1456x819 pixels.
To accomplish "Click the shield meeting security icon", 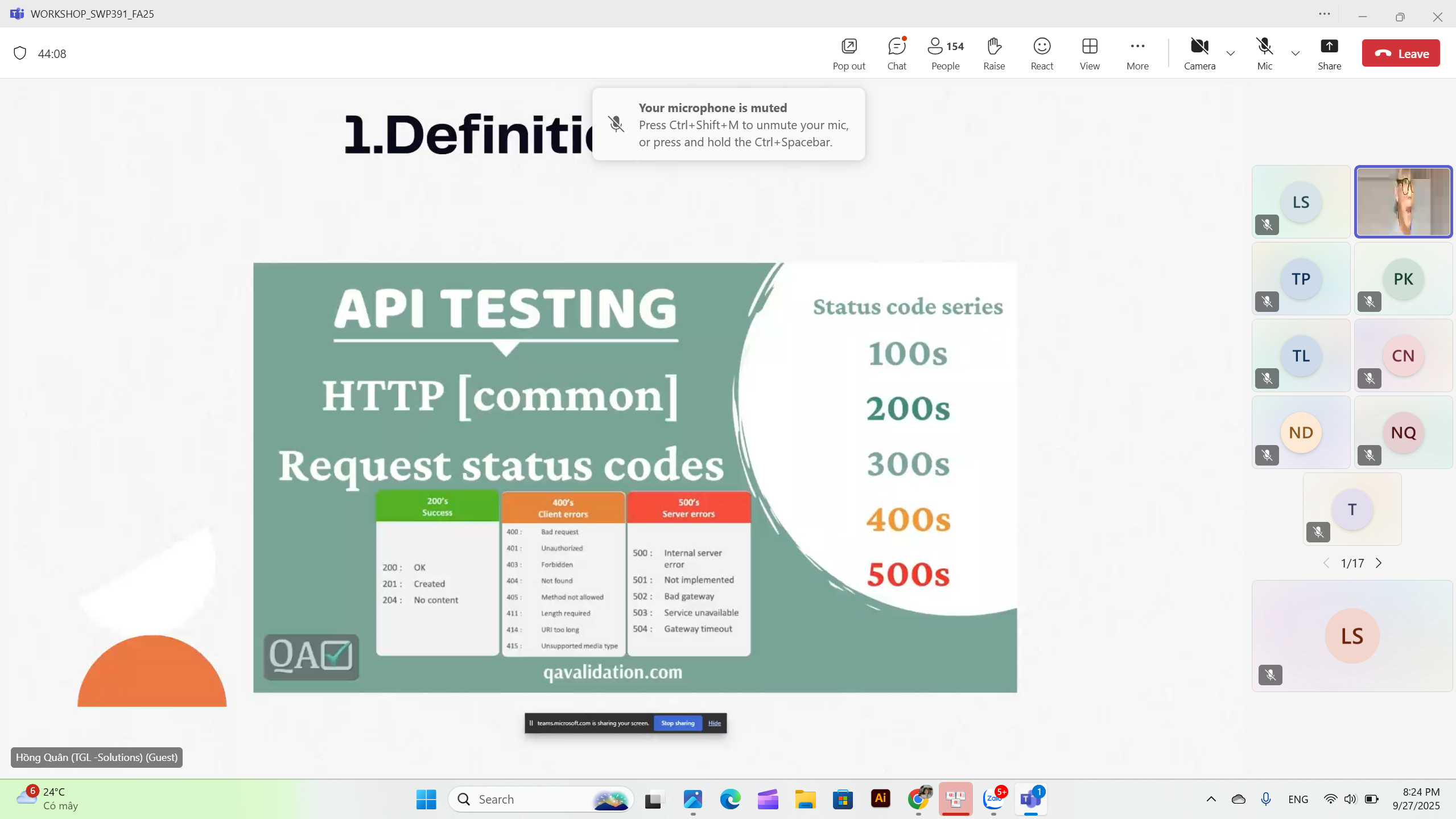I will coord(20,53).
